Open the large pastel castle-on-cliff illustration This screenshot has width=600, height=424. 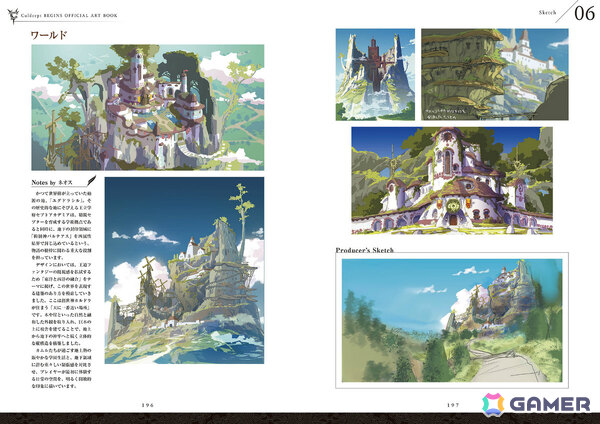pyautogui.click(x=148, y=108)
